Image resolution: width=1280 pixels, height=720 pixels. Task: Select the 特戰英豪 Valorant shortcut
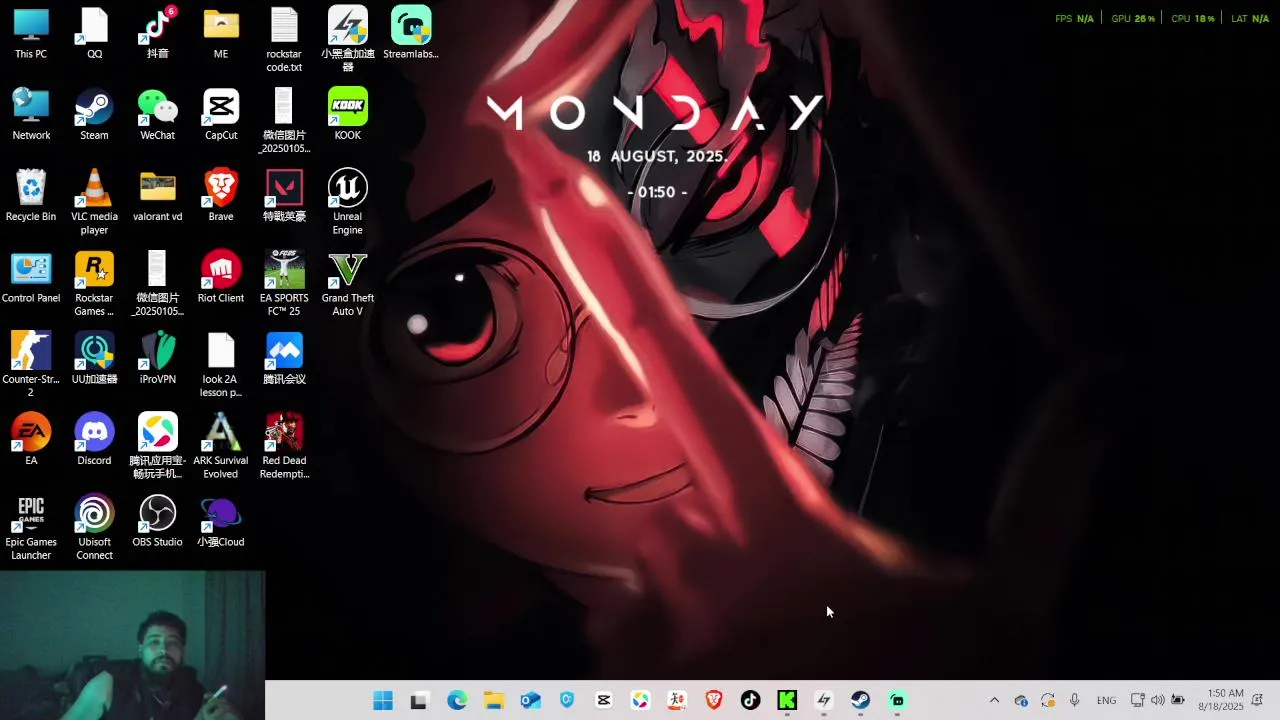pyautogui.click(x=284, y=196)
